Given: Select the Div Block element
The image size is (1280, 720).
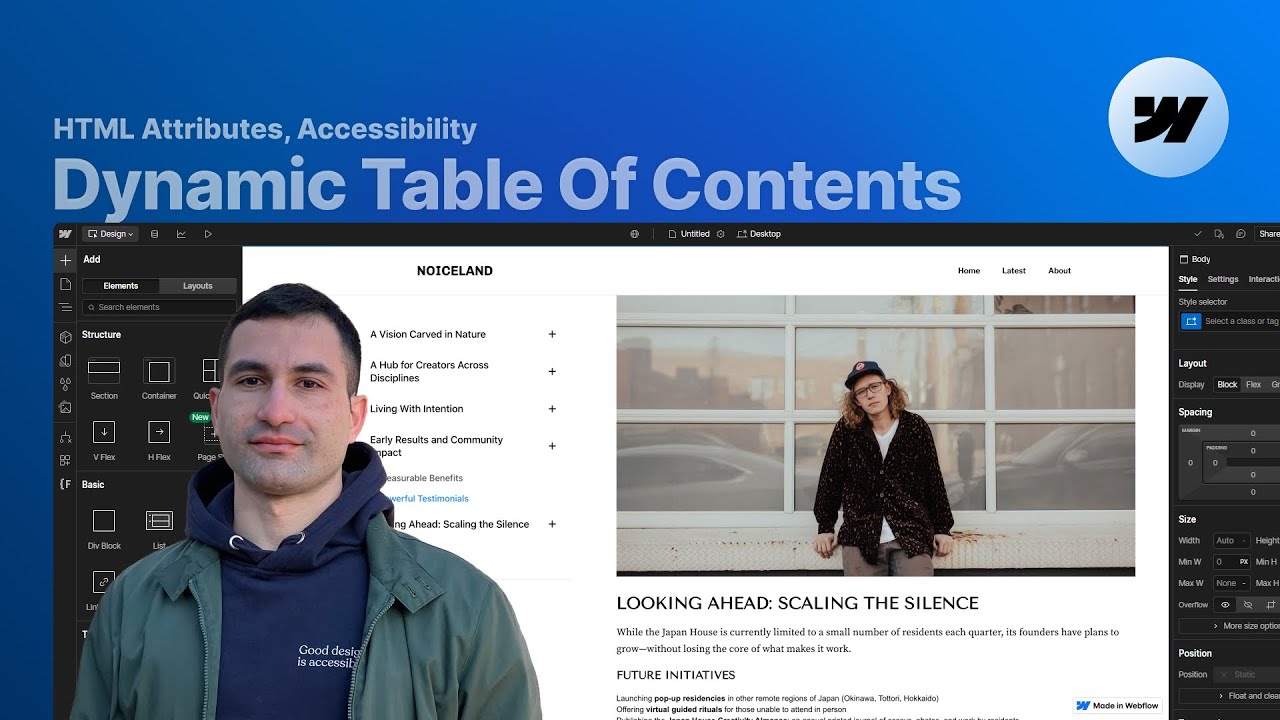Looking at the screenshot, I should click(104, 529).
